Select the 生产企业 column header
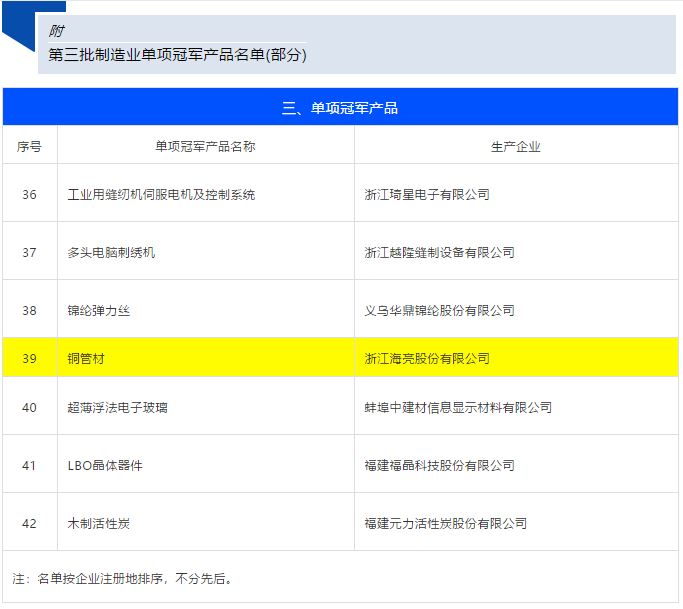683x609 pixels. (x=516, y=147)
